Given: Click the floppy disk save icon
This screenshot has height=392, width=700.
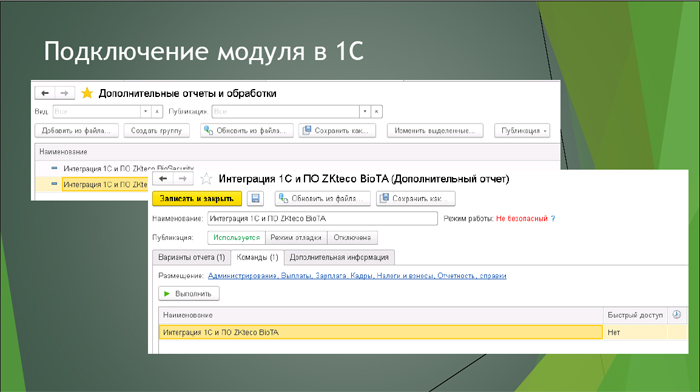Looking at the screenshot, I should 255,199.
